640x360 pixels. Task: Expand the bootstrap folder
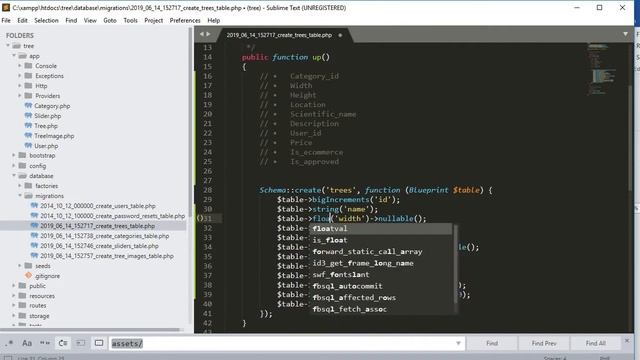pos(13,156)
